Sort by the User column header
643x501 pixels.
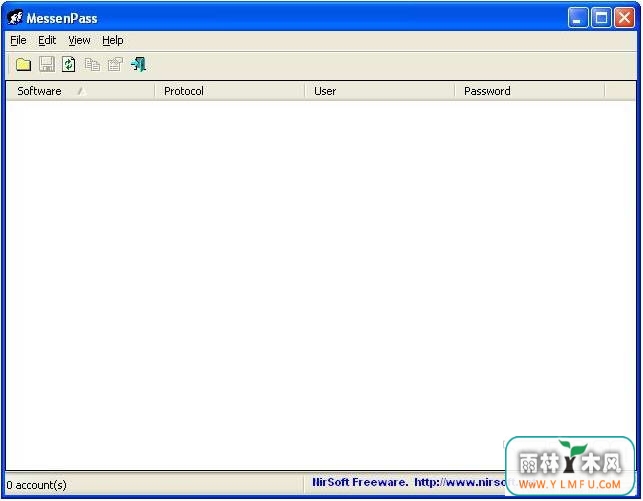380,91
